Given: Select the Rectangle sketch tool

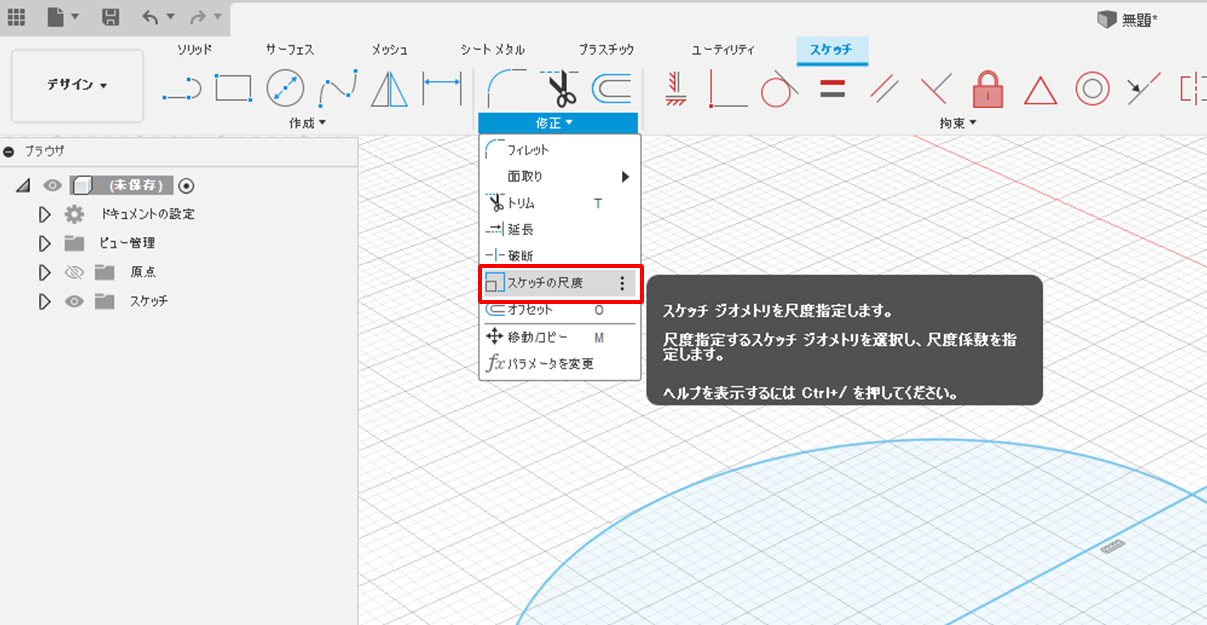Looking at the screenshot, I should (x=233, y=89).
